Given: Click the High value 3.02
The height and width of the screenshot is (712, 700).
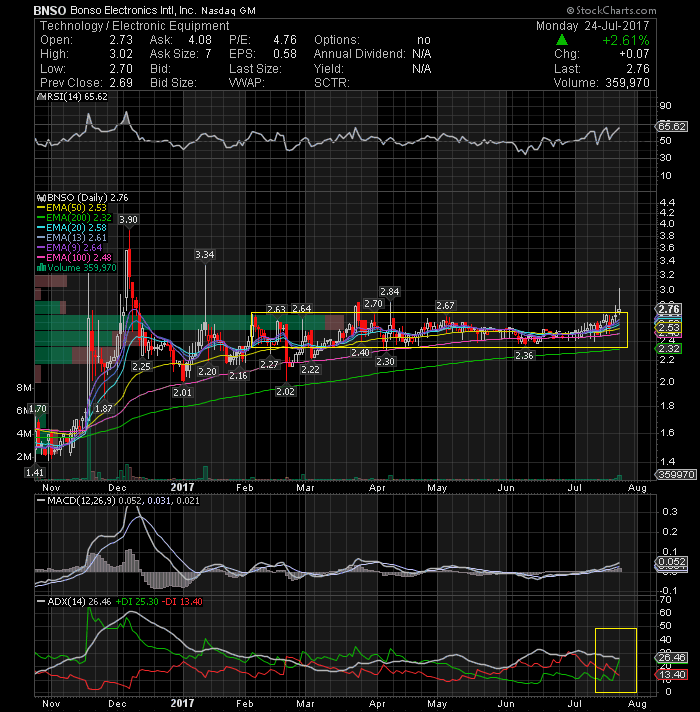Looking at the screenshot, I should tap(121, 54).
